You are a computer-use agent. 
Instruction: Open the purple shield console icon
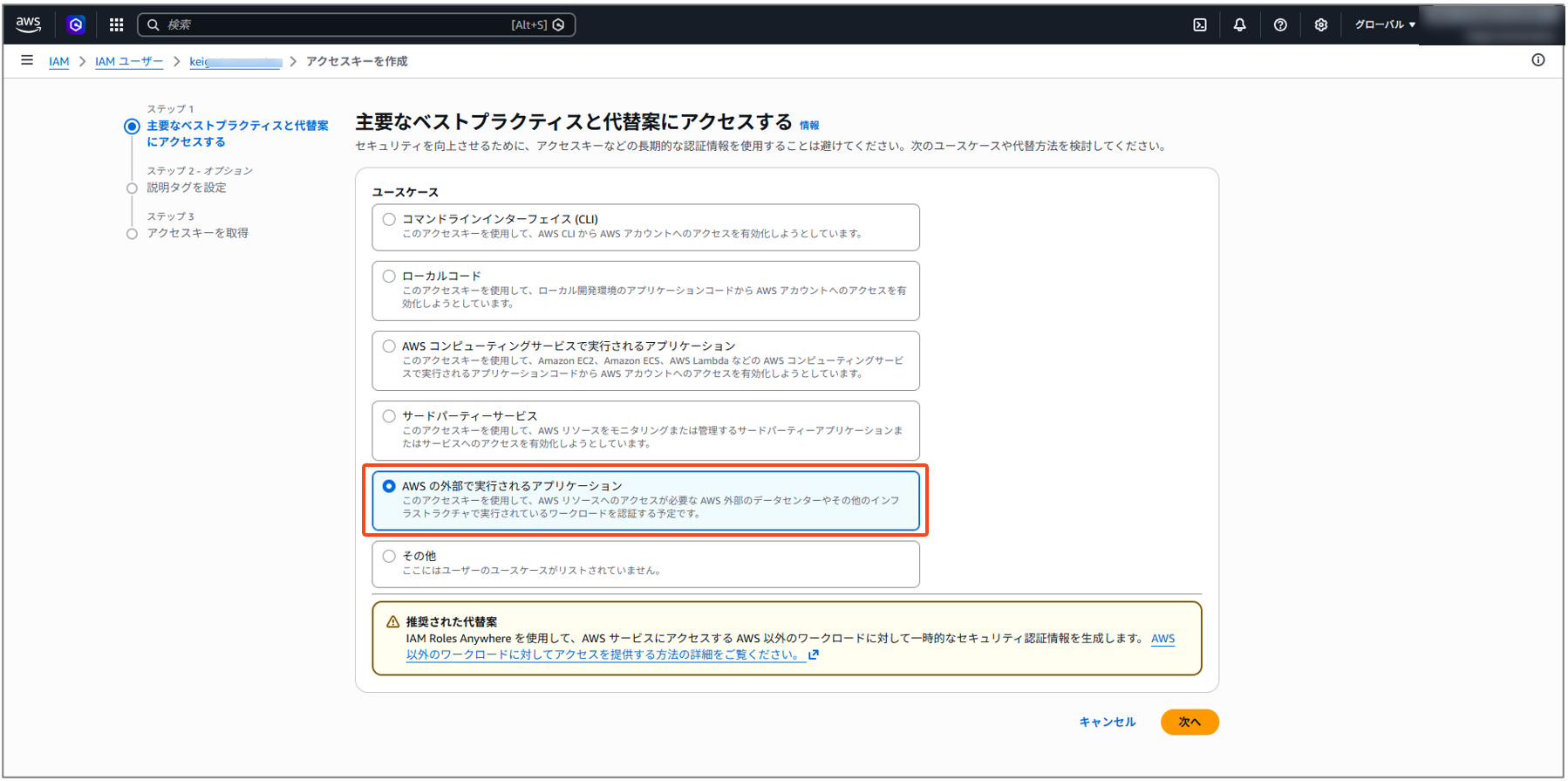pos(76,24)
